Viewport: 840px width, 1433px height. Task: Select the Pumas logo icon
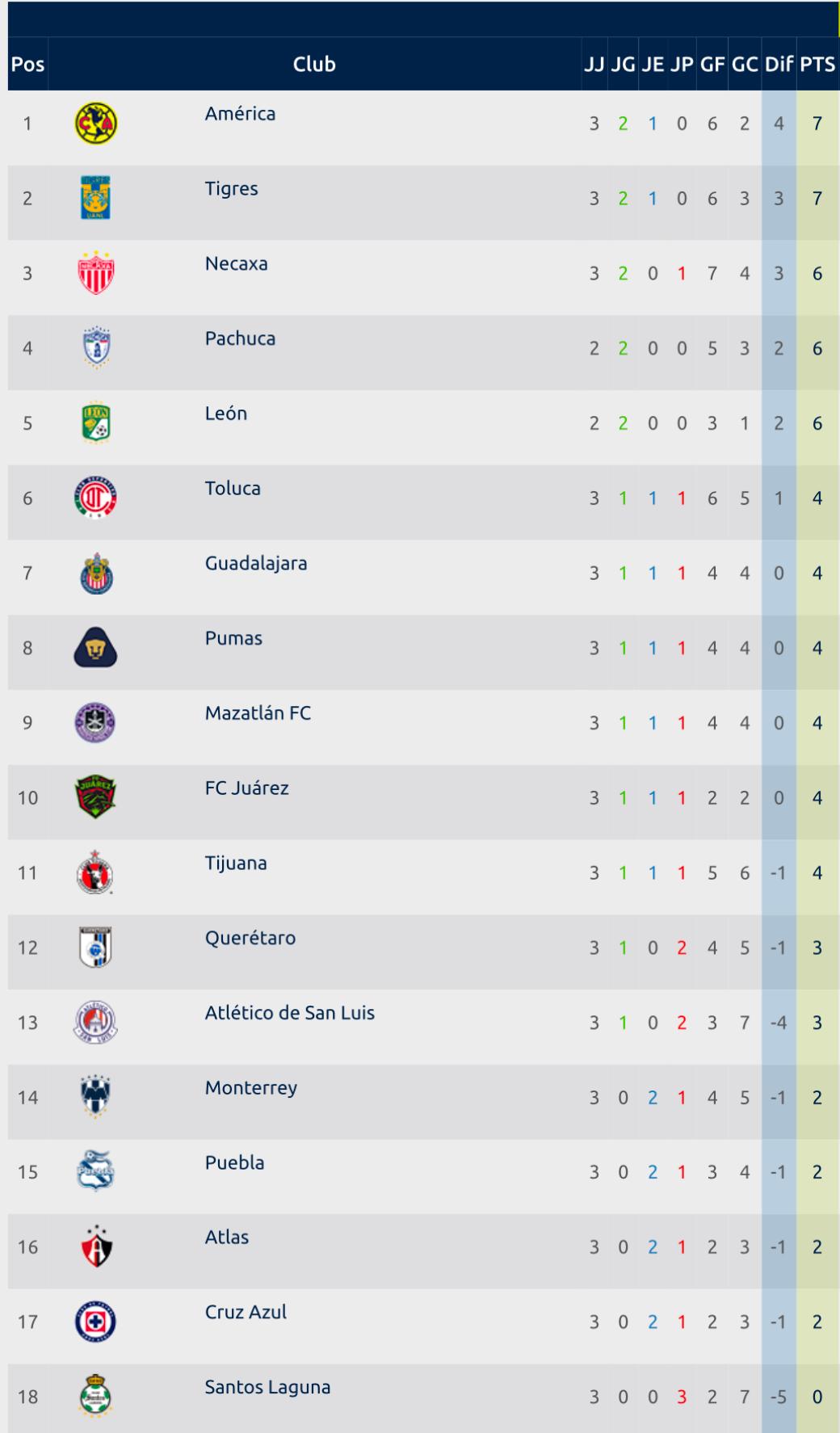[x=96, y=648]
